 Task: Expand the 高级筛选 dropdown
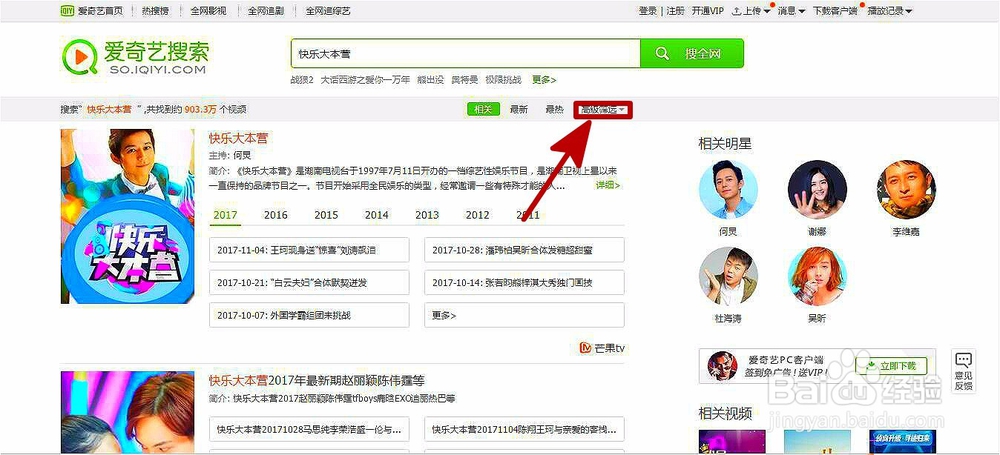[603, 110]
